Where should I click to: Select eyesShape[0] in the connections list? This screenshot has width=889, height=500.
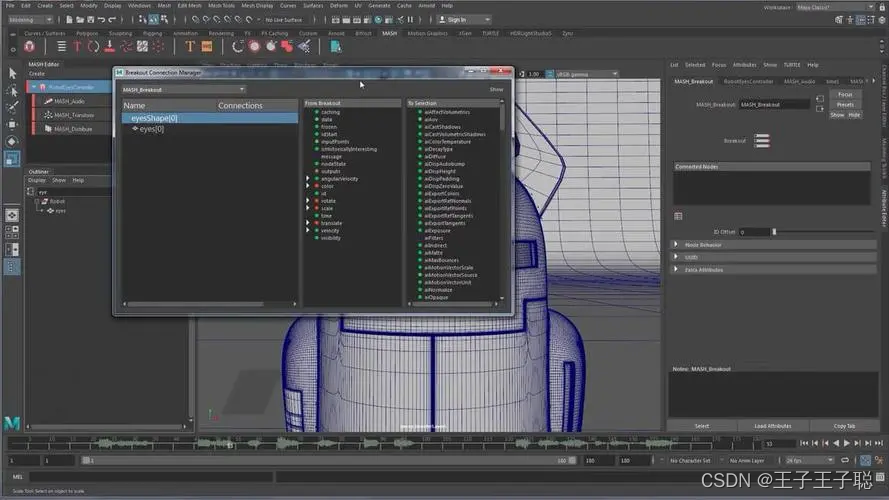(153, 118)
